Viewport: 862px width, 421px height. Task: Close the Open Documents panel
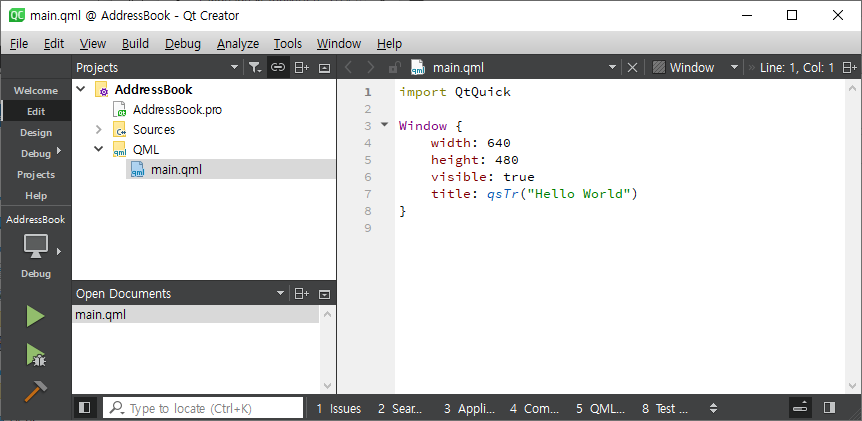coord(324,293)
